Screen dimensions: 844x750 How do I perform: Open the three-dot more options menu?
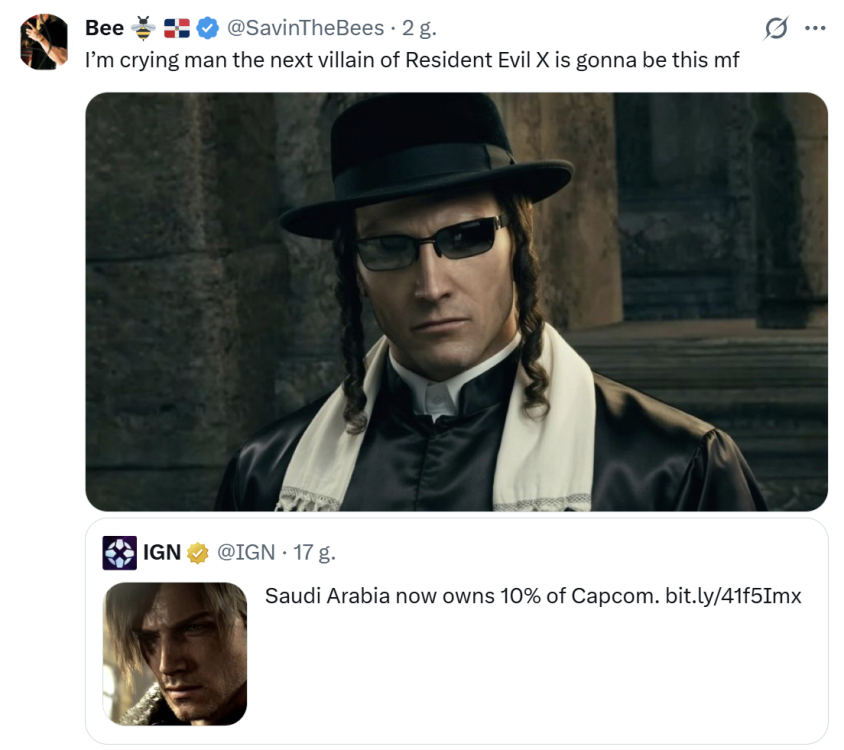[x=815, y=28]
